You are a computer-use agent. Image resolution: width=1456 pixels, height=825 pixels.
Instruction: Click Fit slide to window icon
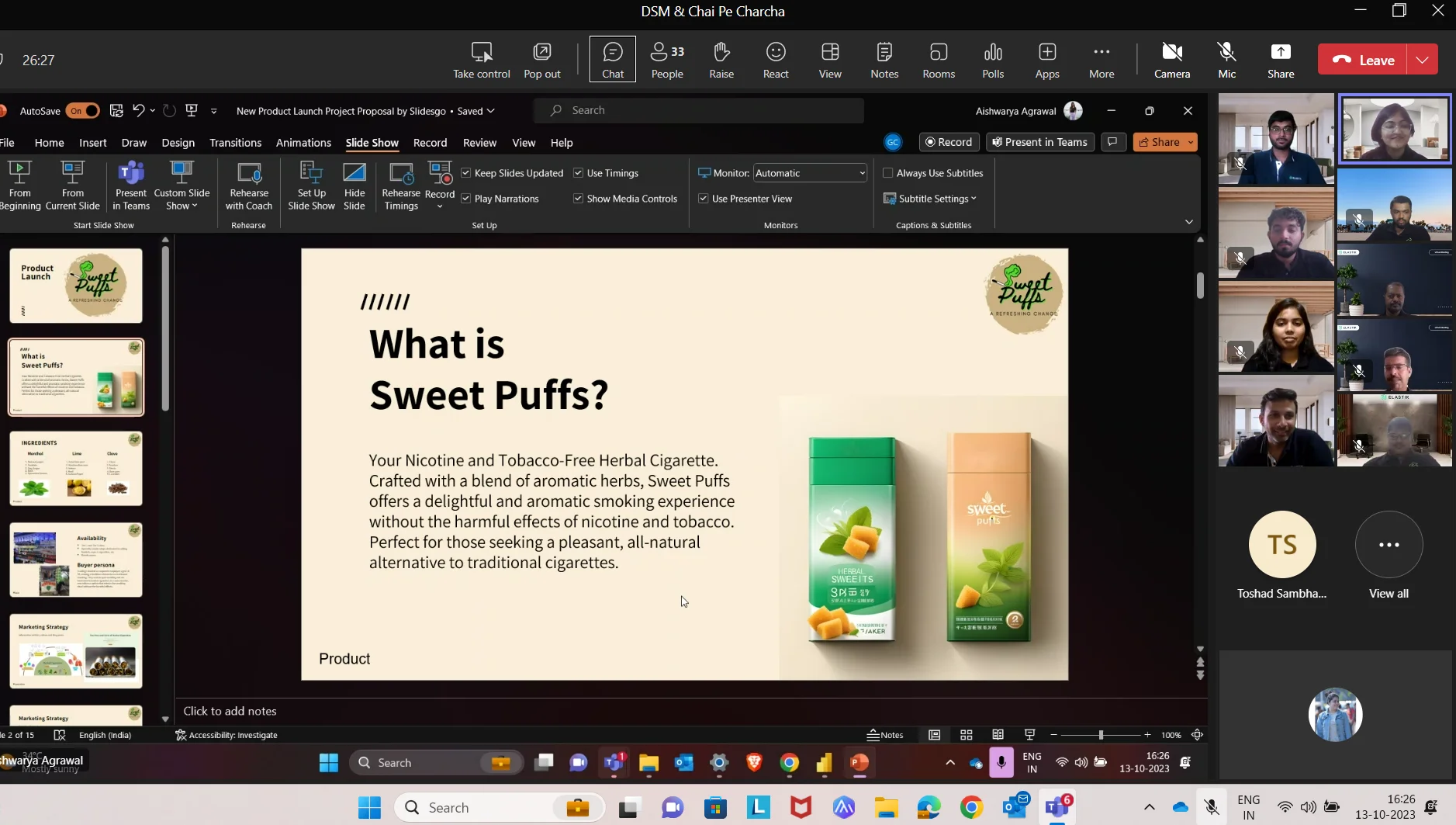1197,735
